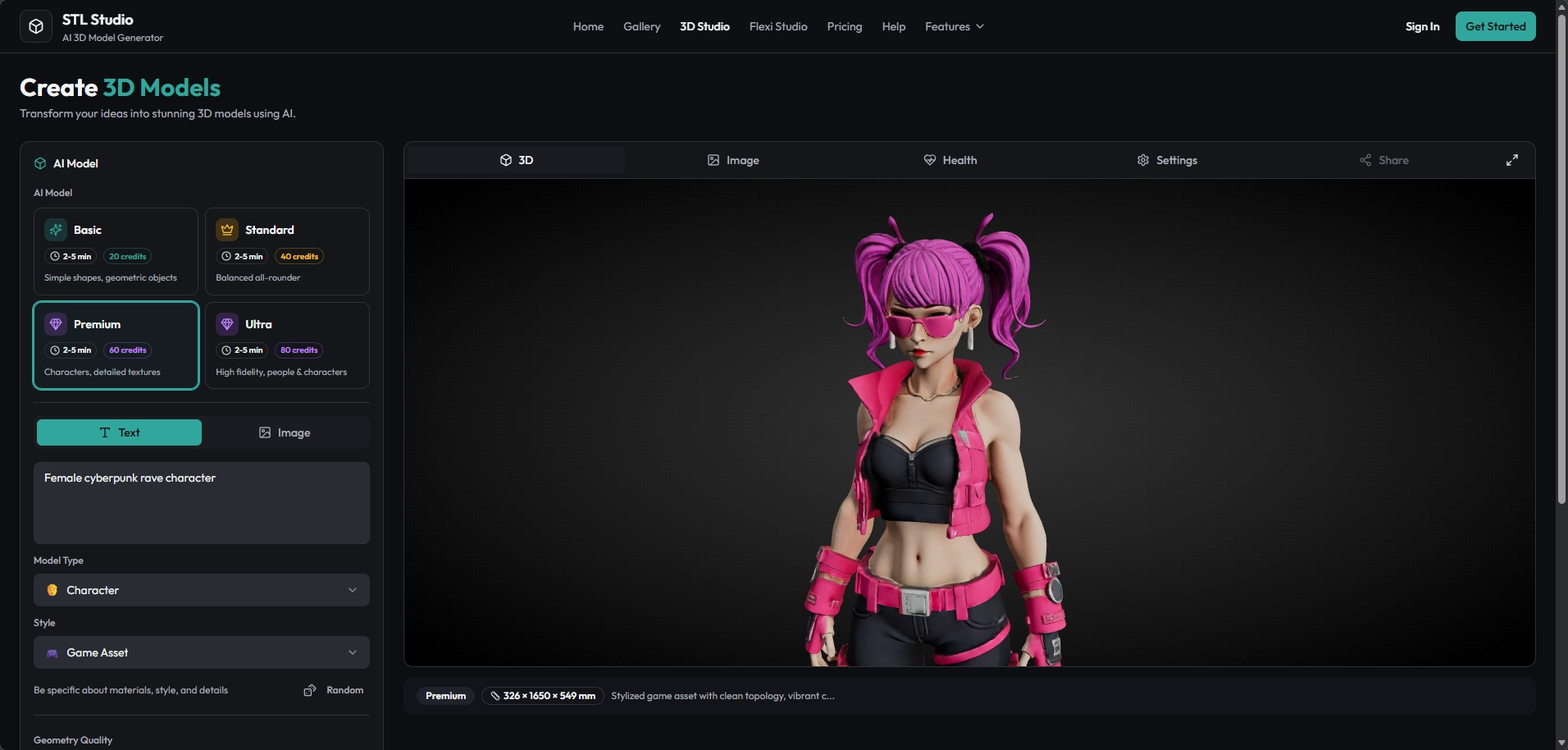The height and width of the screenshot is (750, 1568).
Task: Click the Random prompt dice icon
Action: click(x=310, y=690)
